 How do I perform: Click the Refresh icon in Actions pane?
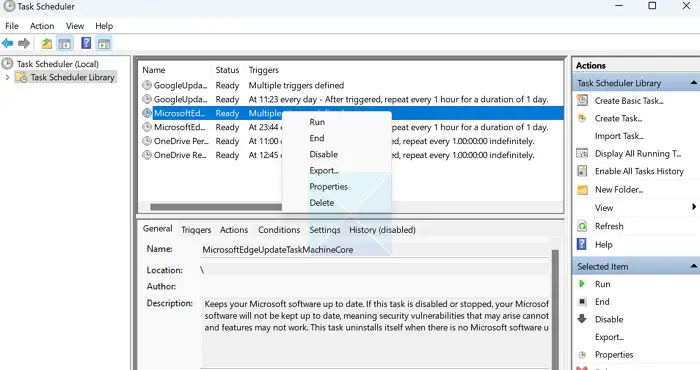[x=582, y=226]
